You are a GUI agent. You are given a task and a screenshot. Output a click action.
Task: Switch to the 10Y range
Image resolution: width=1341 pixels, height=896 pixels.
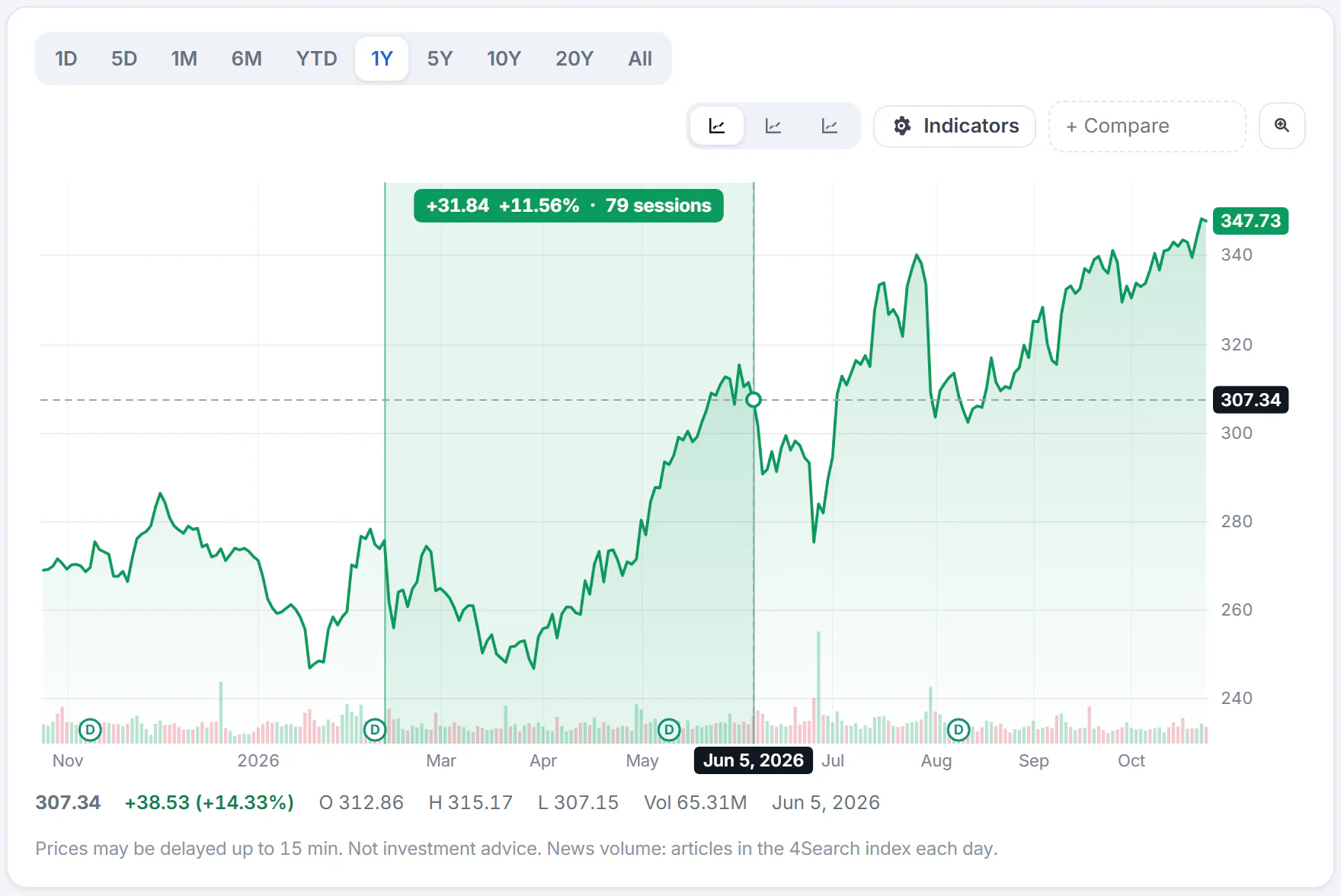coord(504,59)
